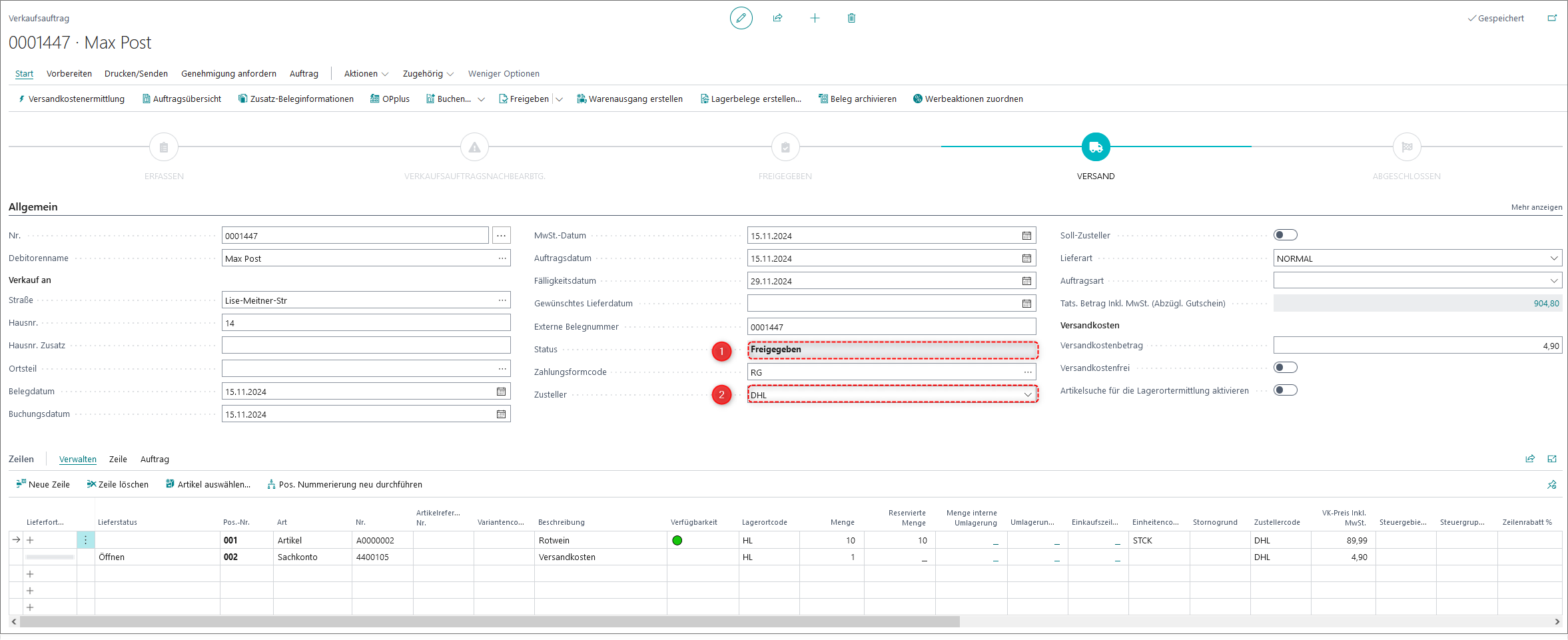1568x640 pixels.
Task: Click ellipsis lookup next to Nr. field
Action: pos(502,236)
